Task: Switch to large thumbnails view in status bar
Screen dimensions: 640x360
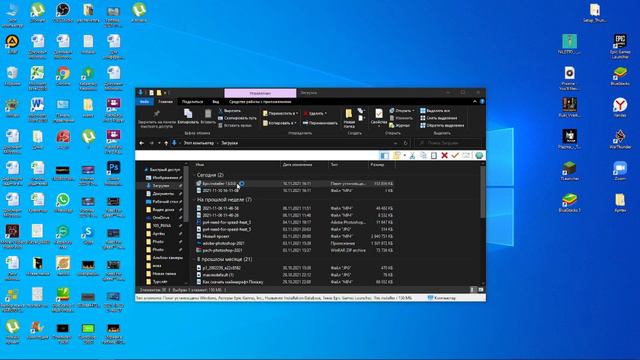Action: [480, 290]
